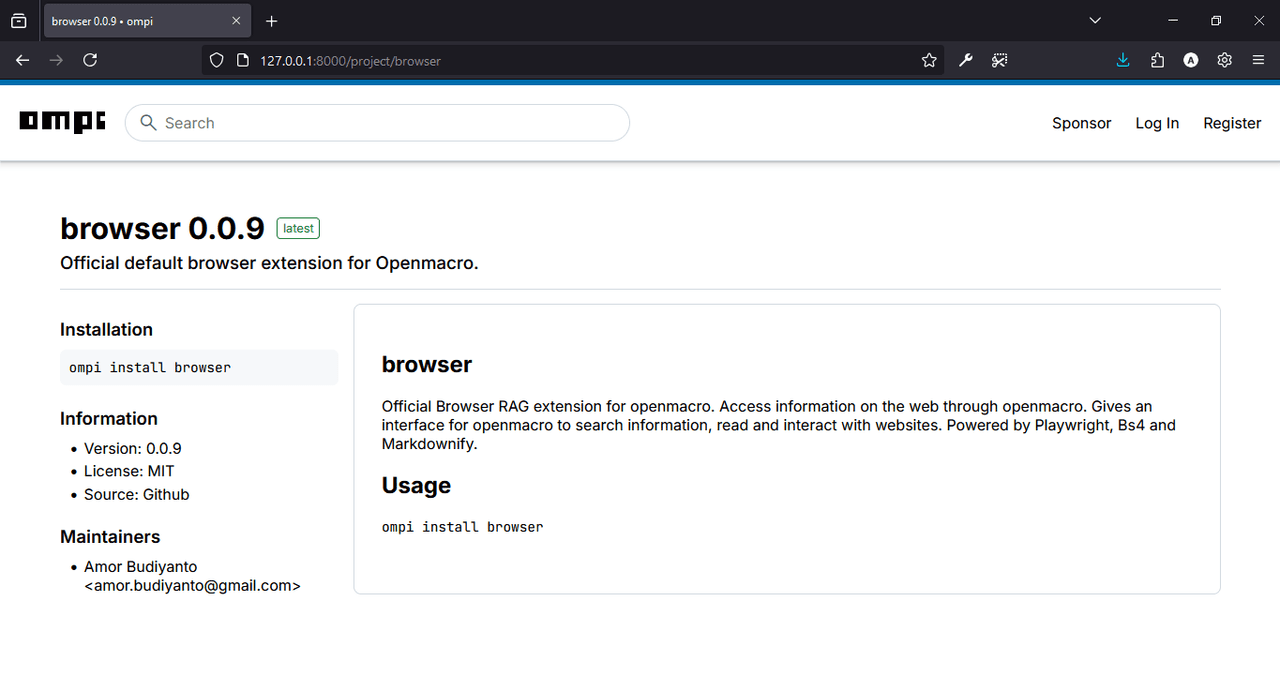This screenshot has height=690, width=1280.
Task: Go back using the back arrow
Action: click(x=23, y=60)
